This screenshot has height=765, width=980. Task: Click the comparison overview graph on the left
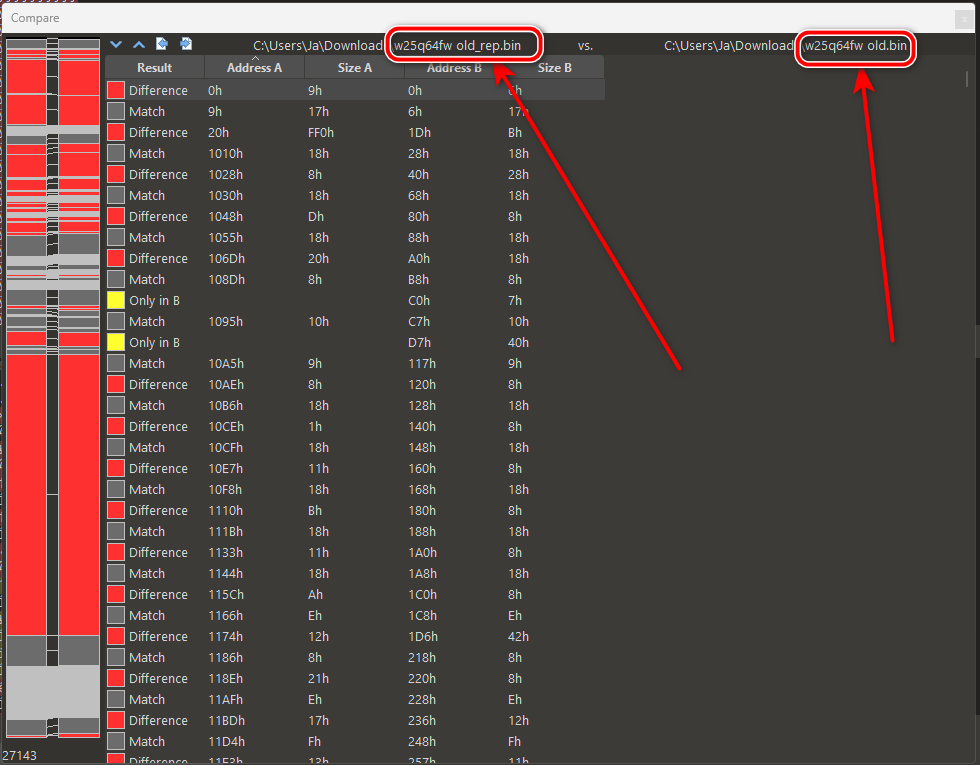click(x=52, y=388)
